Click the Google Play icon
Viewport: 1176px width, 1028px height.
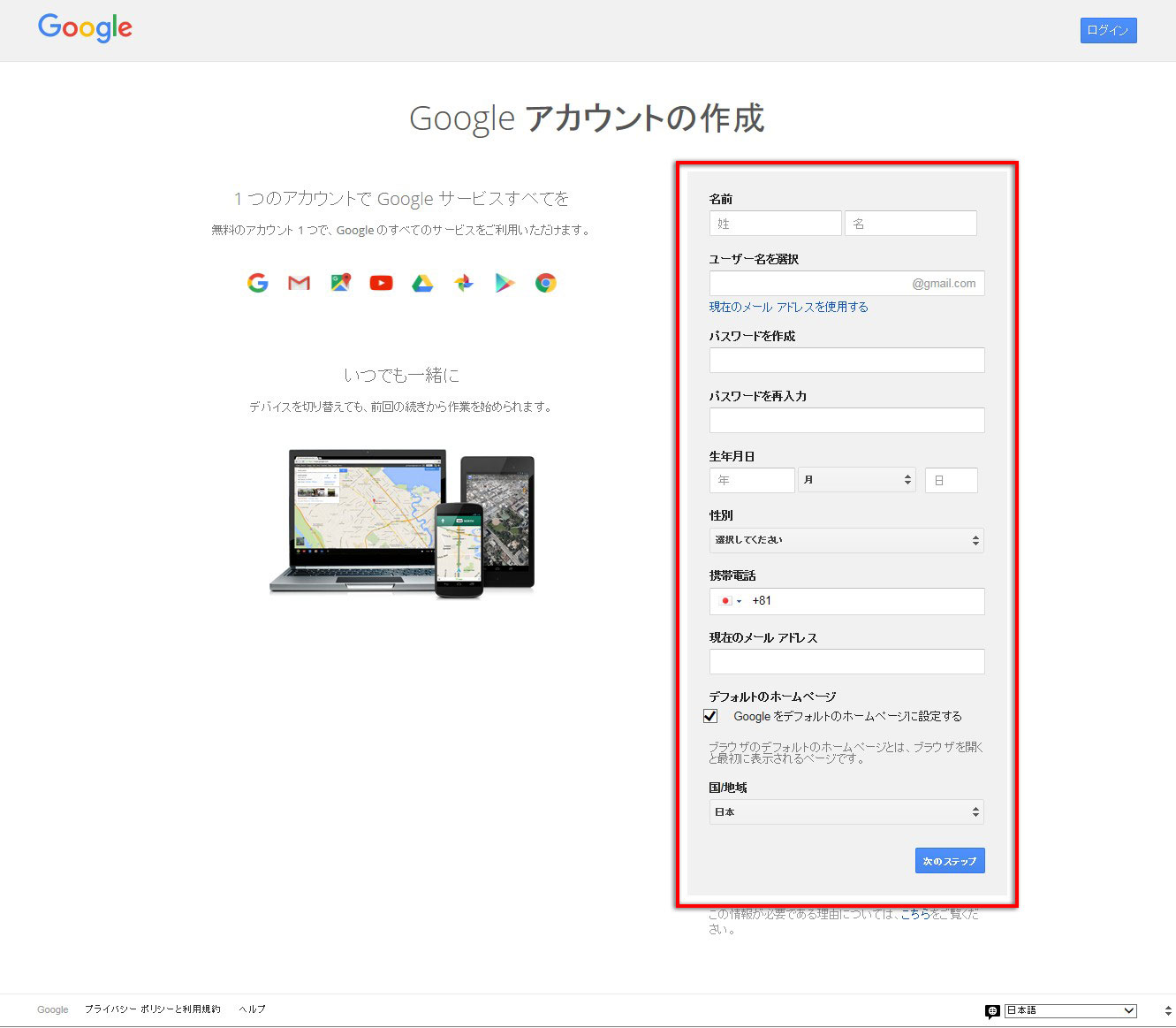pyautogui.click(x=505, y=282)
